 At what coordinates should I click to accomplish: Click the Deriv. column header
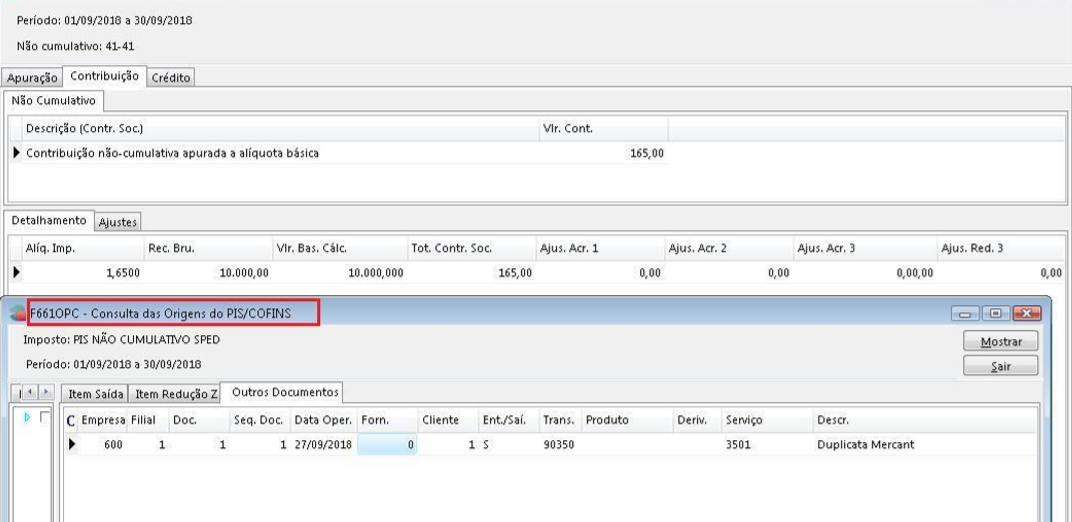698,420
